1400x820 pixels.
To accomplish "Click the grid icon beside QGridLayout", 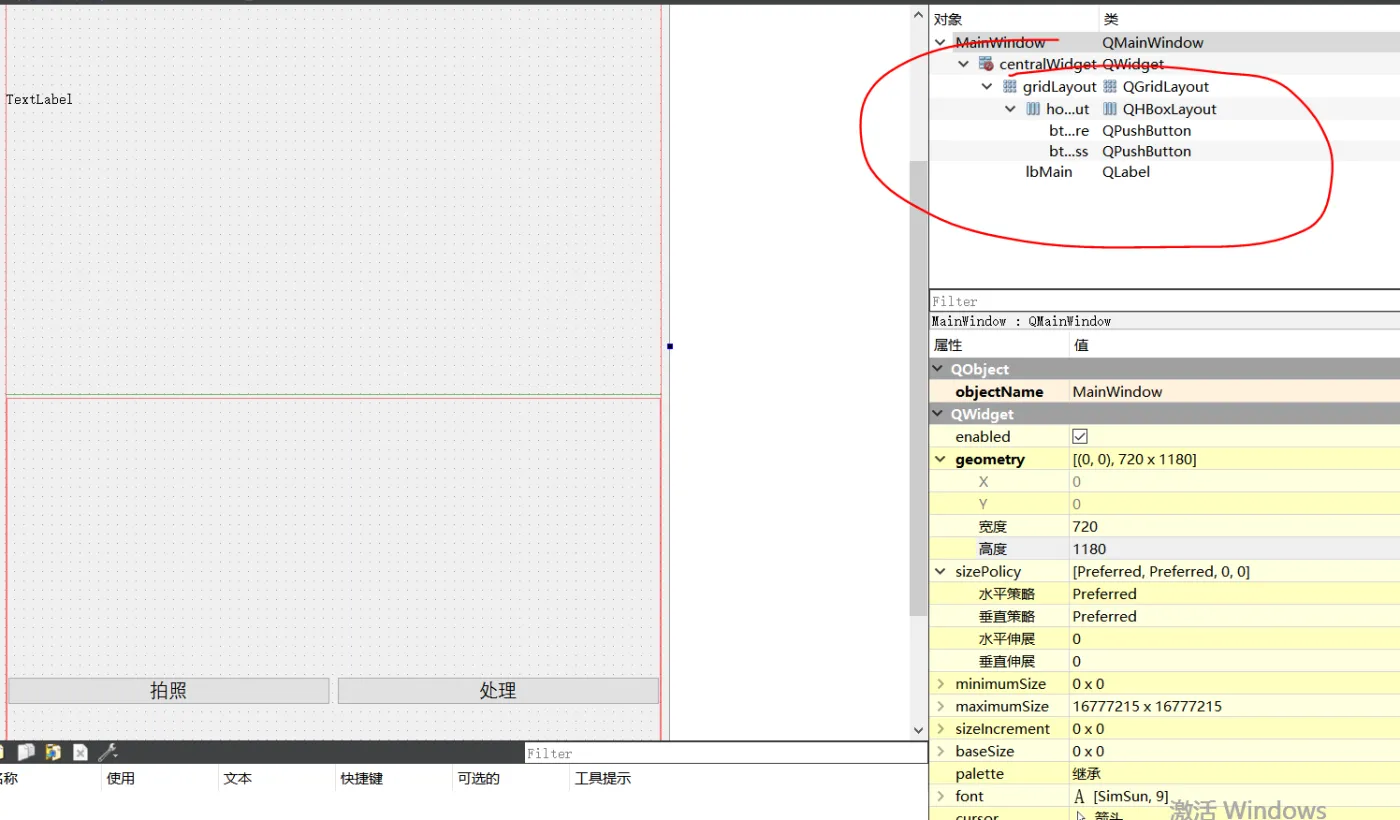I will point(1110,87).
